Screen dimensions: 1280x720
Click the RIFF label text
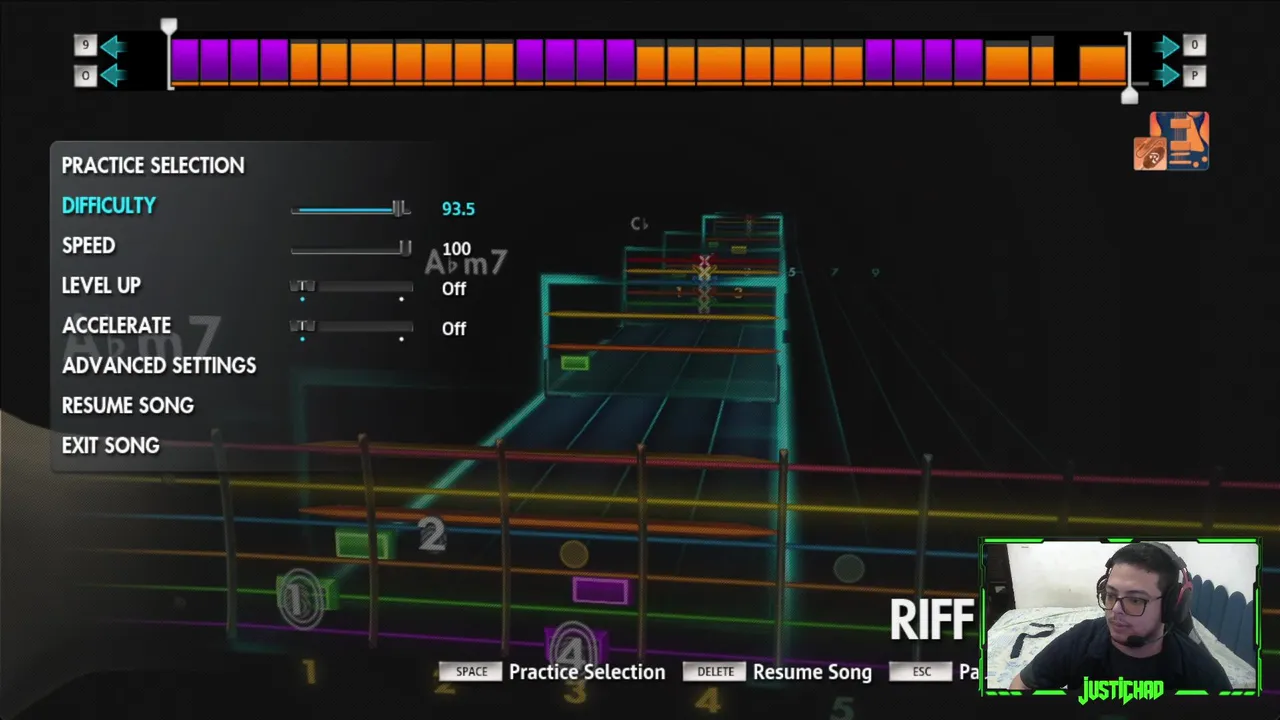[932, 621]
